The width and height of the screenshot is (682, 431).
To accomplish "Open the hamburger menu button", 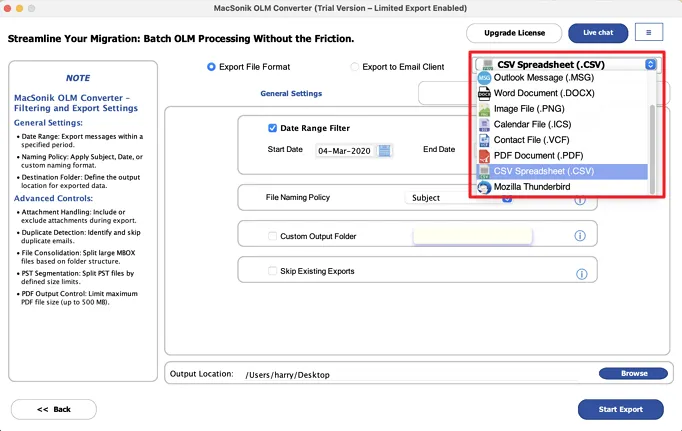I will (649, 32).
